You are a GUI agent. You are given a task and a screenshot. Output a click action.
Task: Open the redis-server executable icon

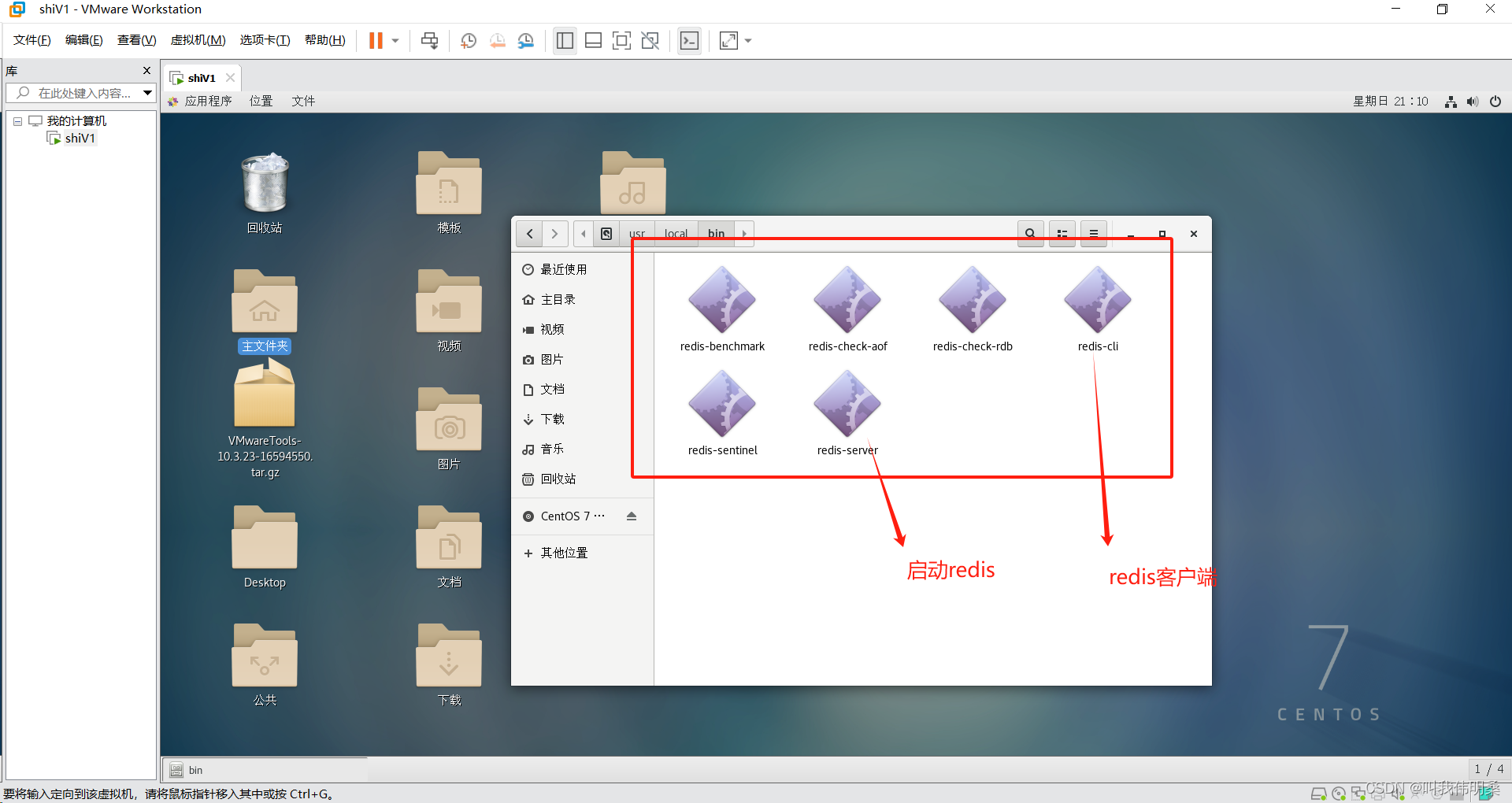click(847, 405)
